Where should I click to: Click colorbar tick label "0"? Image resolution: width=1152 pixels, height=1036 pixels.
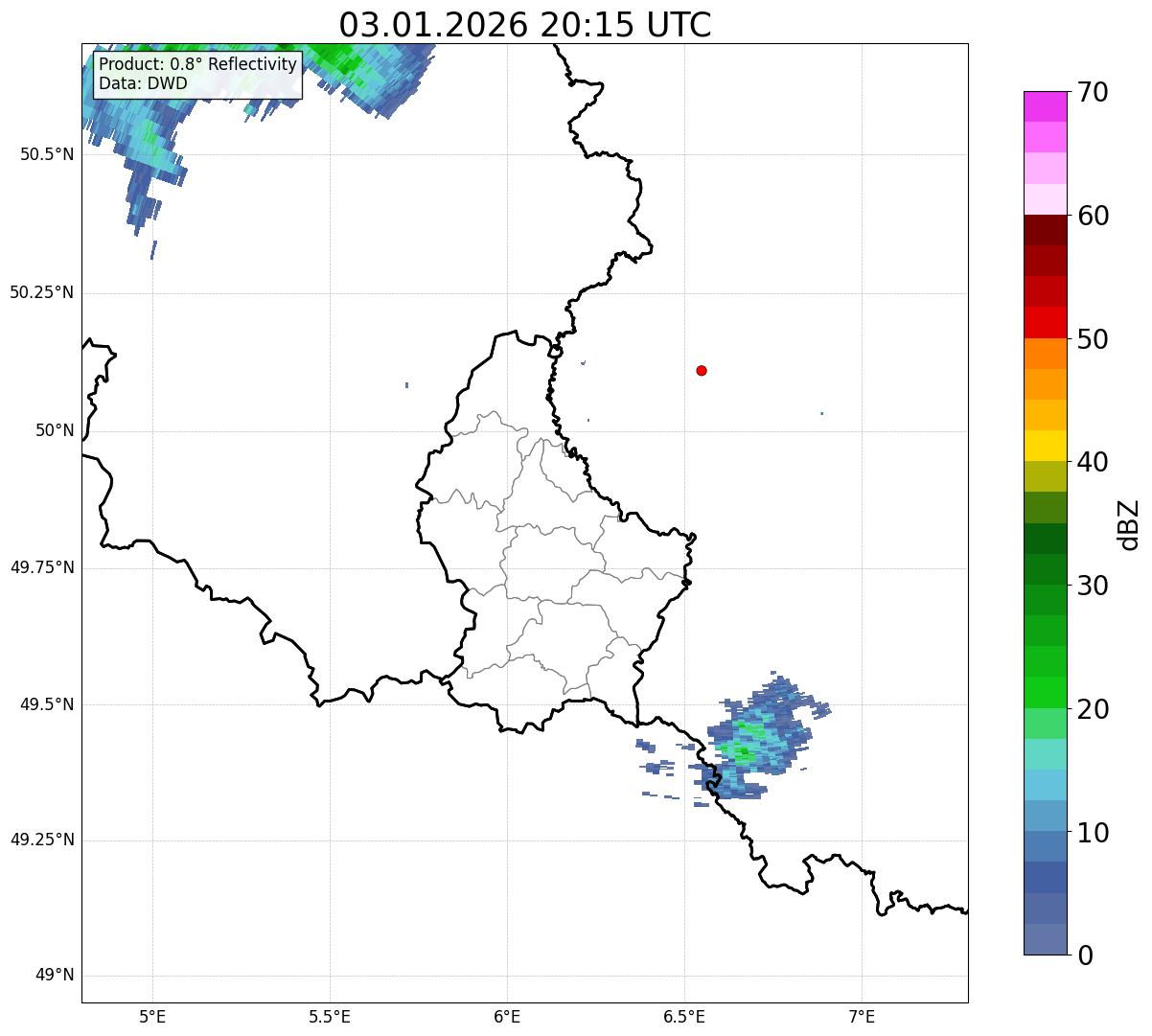pyautogui.click(x=1085, y=955)
